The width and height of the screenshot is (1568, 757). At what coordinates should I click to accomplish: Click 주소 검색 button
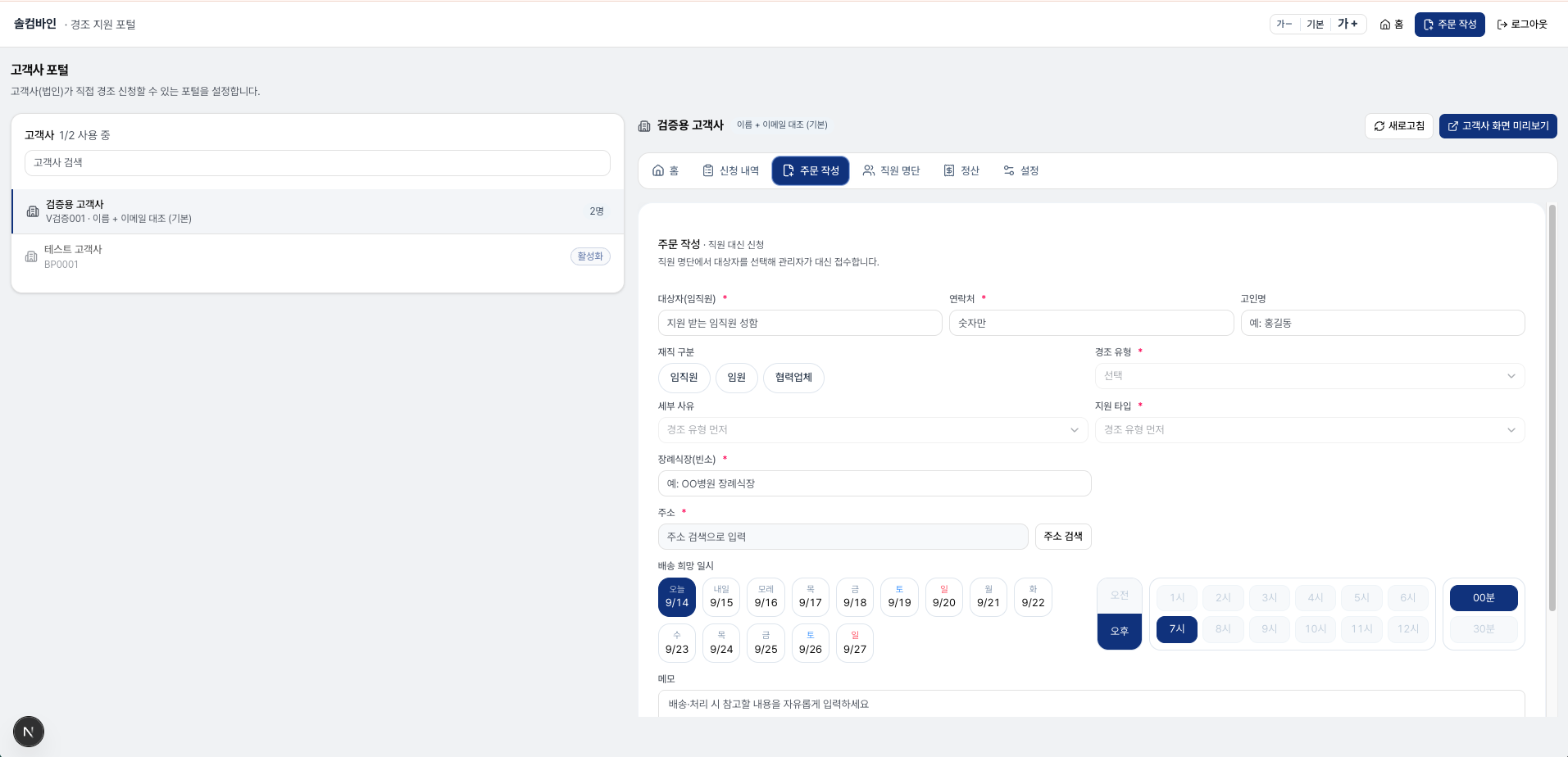1063,537
